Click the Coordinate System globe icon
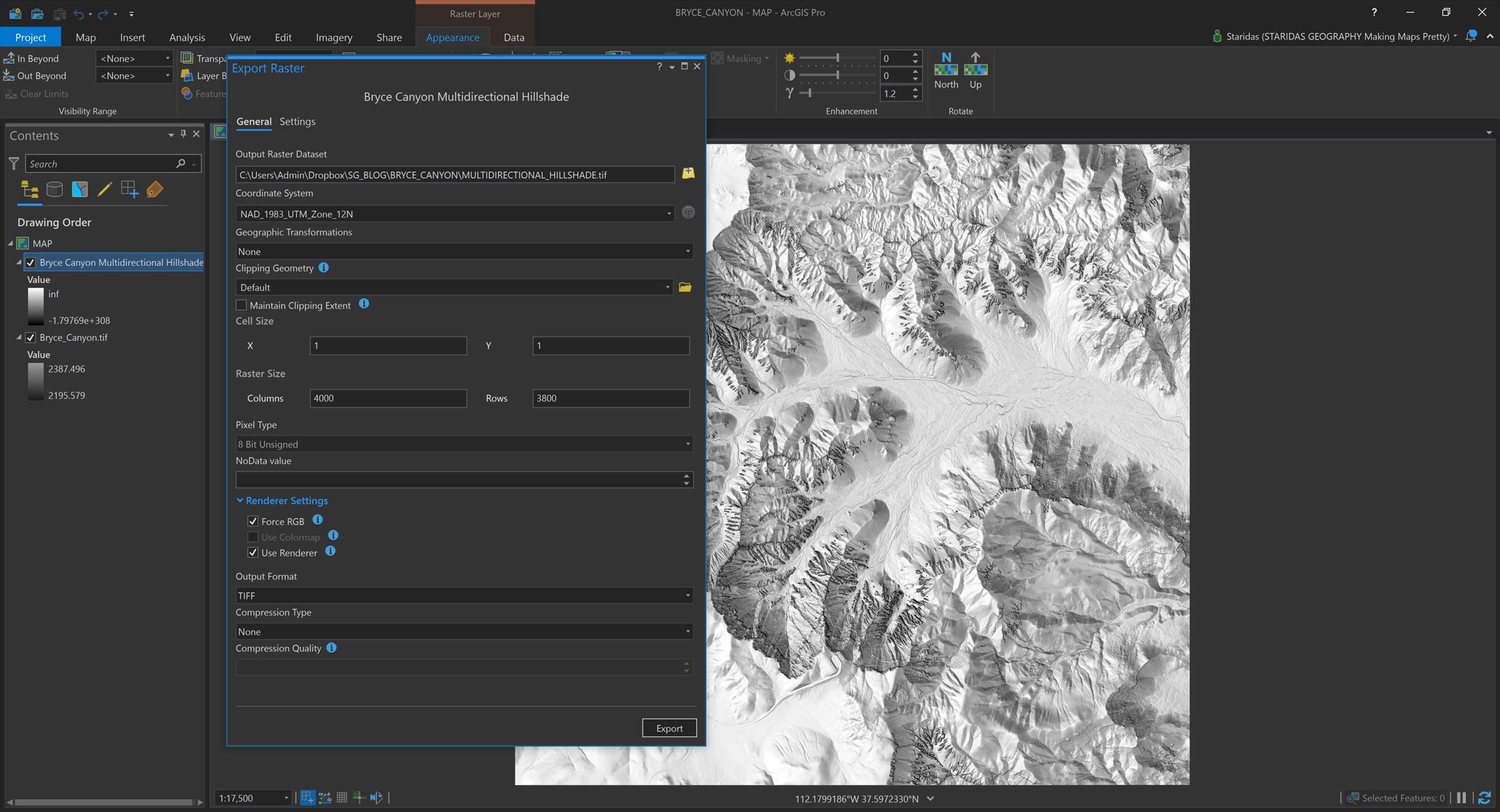Image resolution: width=1500 pixels, height=812 pixels. click(x=688, y=213)
